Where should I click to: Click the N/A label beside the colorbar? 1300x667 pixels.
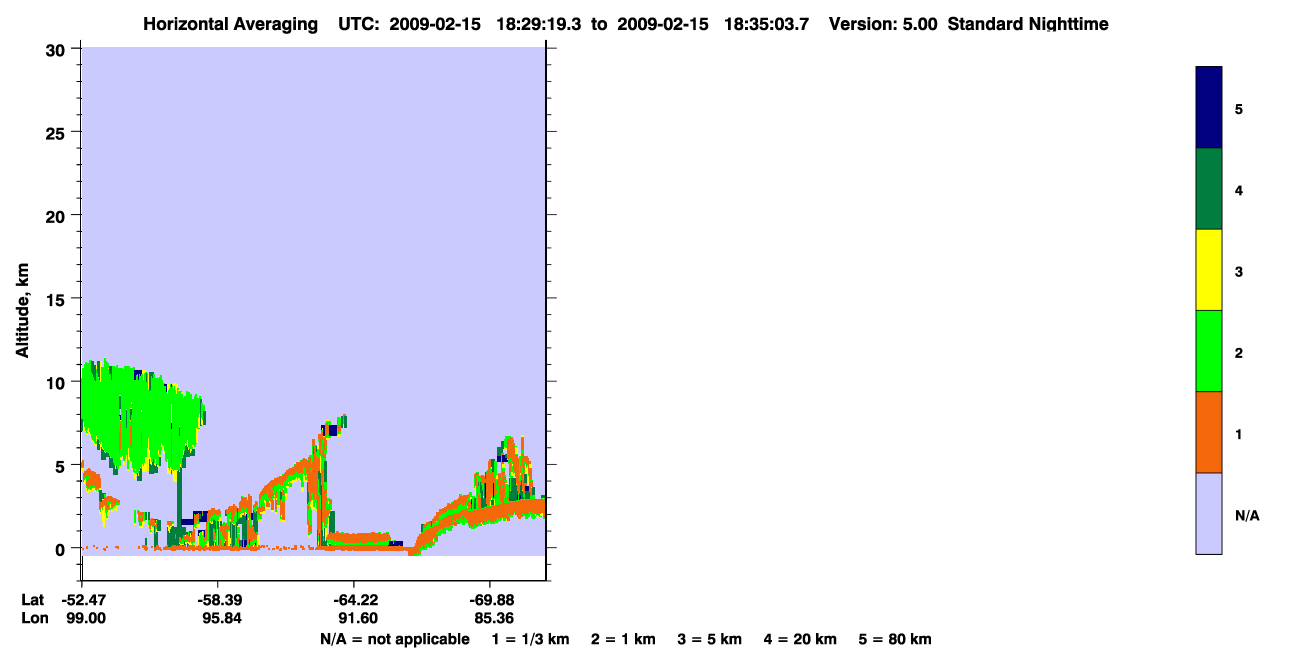[x=1247, y=516]
